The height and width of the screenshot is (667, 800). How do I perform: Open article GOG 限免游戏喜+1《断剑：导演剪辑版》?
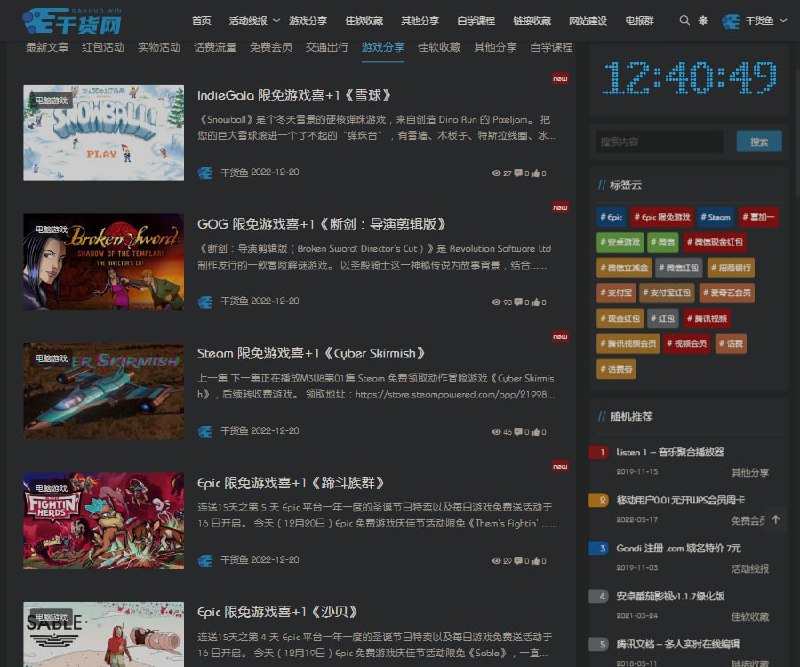point(322,224)
